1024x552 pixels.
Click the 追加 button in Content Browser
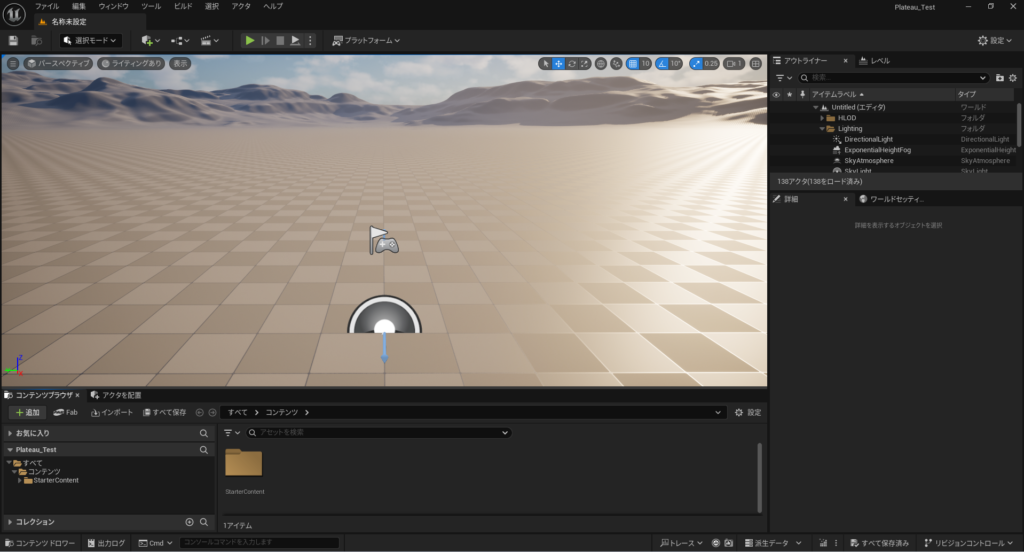(28, 412)
